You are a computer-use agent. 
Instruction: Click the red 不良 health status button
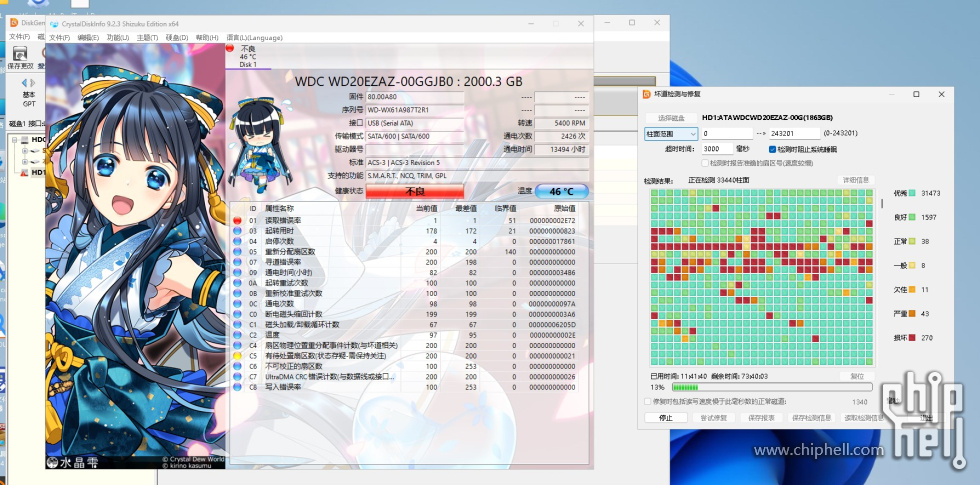coord(415,191)
